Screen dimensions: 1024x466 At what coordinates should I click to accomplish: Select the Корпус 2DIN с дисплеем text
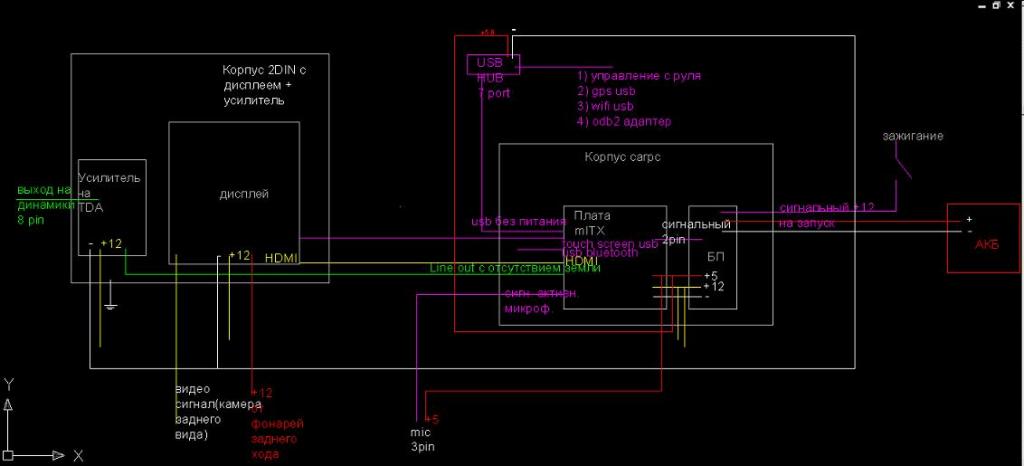[258, 85]
